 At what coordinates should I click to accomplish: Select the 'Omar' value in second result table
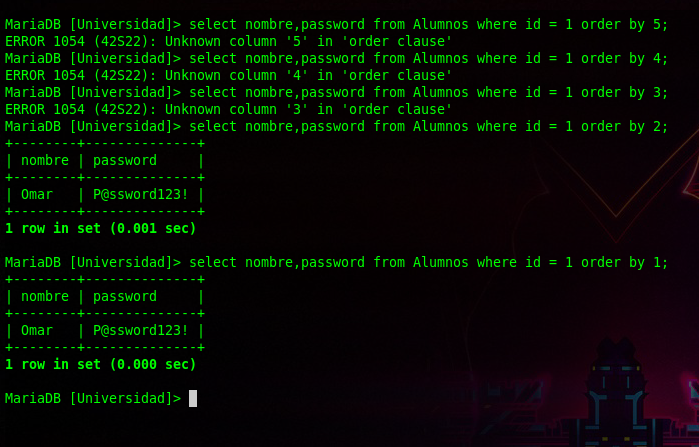tap(37, 330)
